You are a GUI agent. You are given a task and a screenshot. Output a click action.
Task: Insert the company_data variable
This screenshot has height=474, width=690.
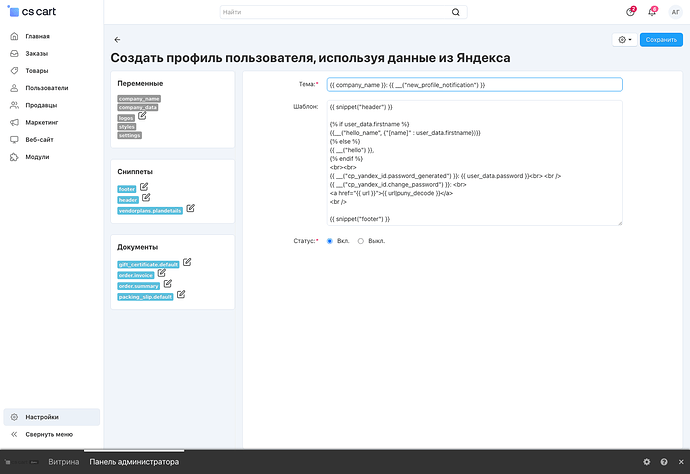[138, 107]
